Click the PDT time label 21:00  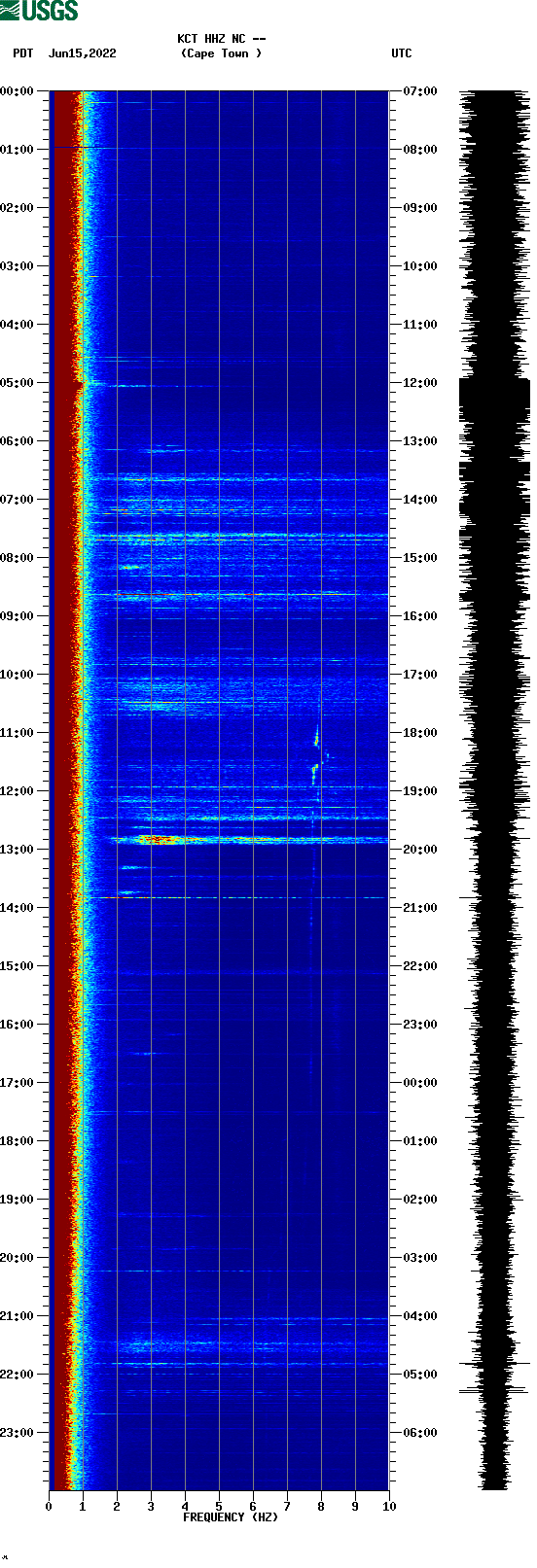(x=18, y=1316)
